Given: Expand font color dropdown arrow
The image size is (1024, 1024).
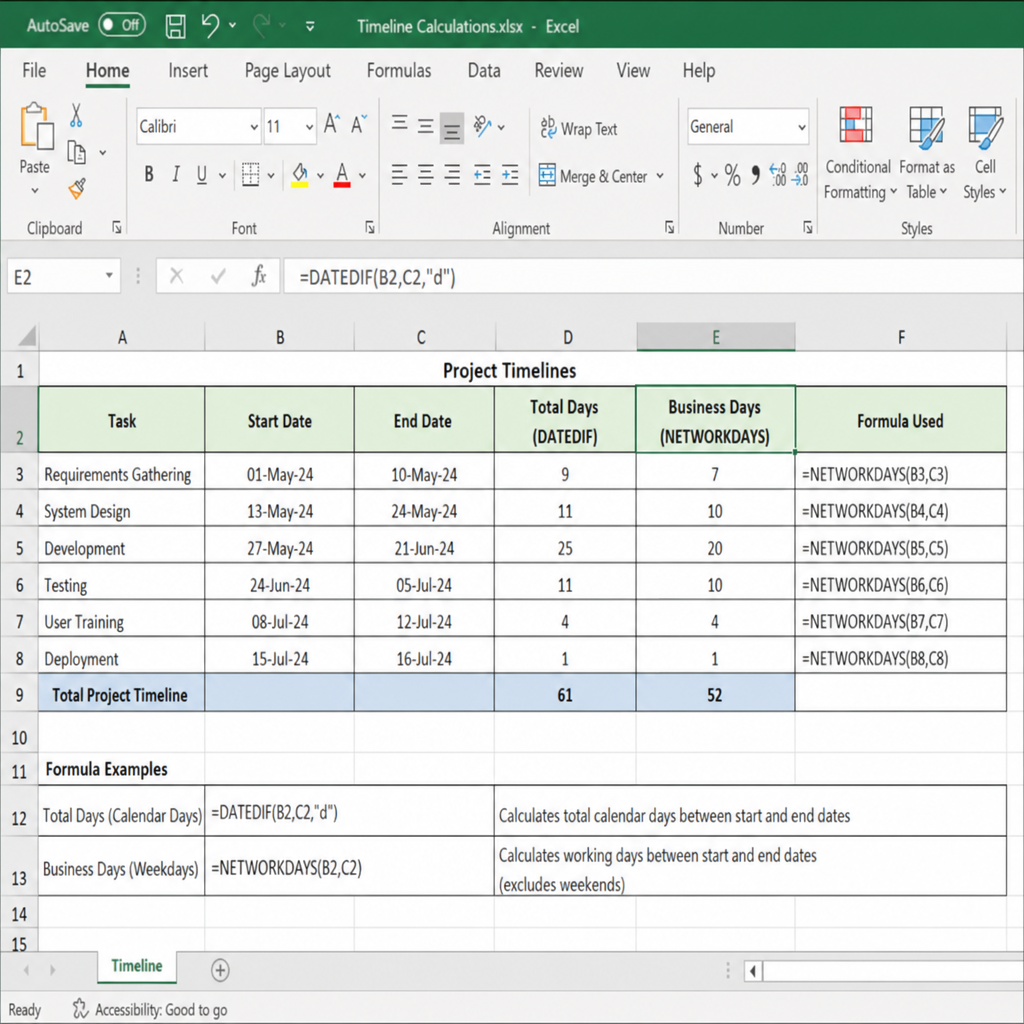Looking at the screenshot, I should click(x=362, y=176).
